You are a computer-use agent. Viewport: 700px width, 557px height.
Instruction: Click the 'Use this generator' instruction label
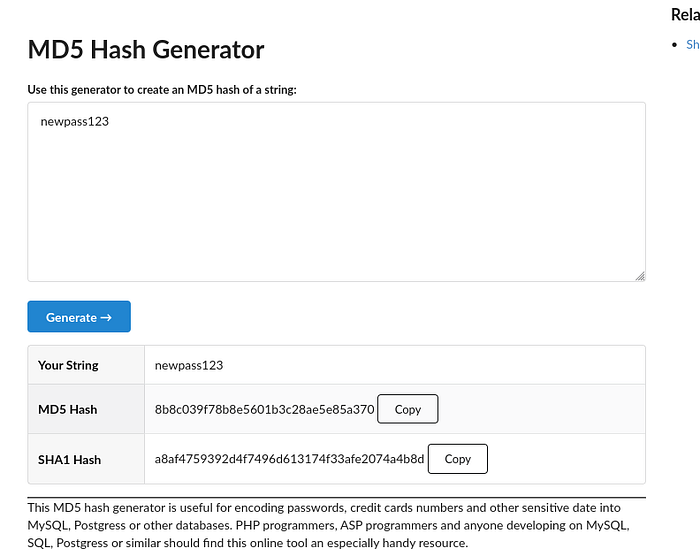point(162,90)
